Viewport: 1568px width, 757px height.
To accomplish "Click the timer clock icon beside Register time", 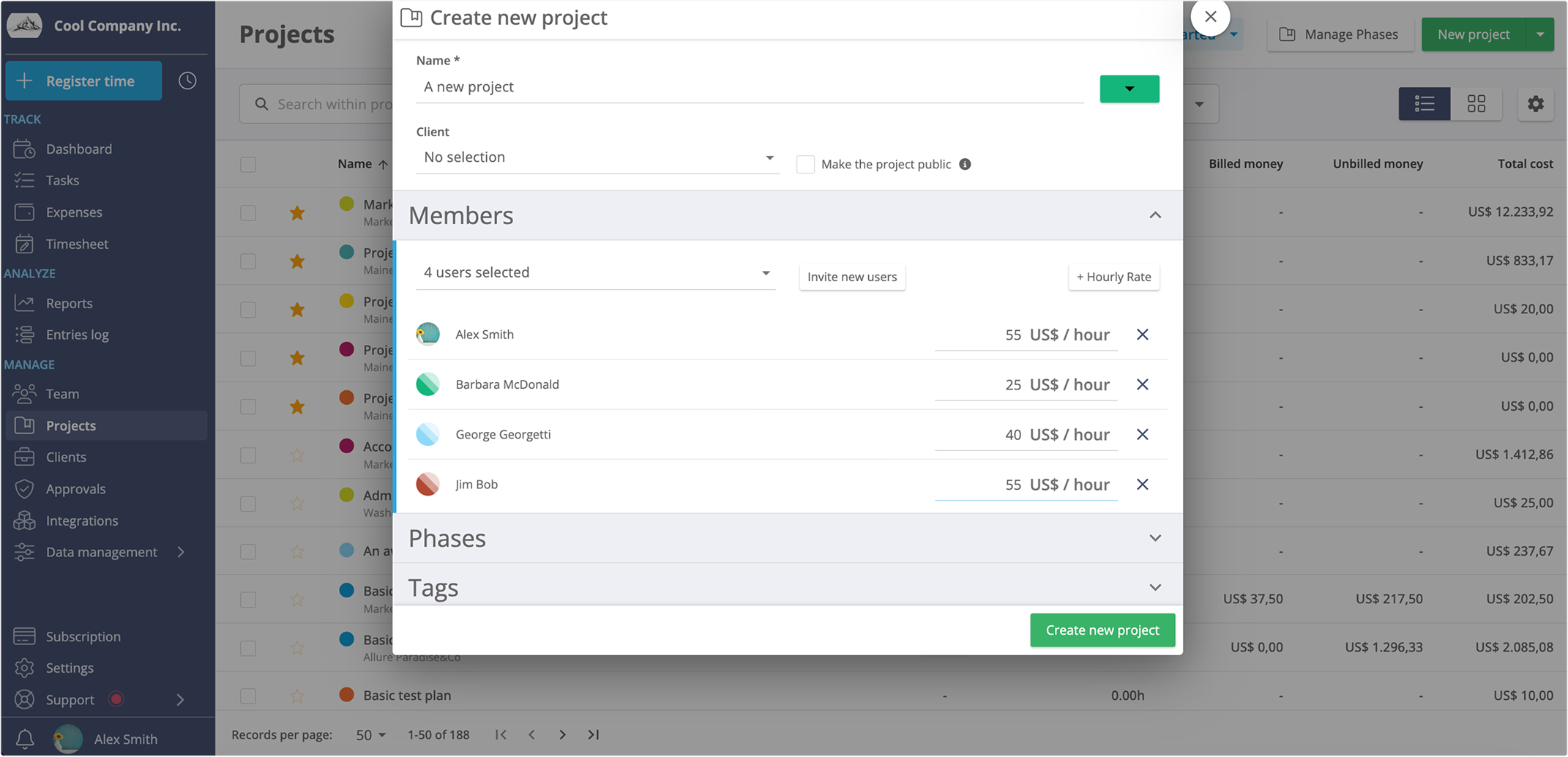I will pos(187,81).
